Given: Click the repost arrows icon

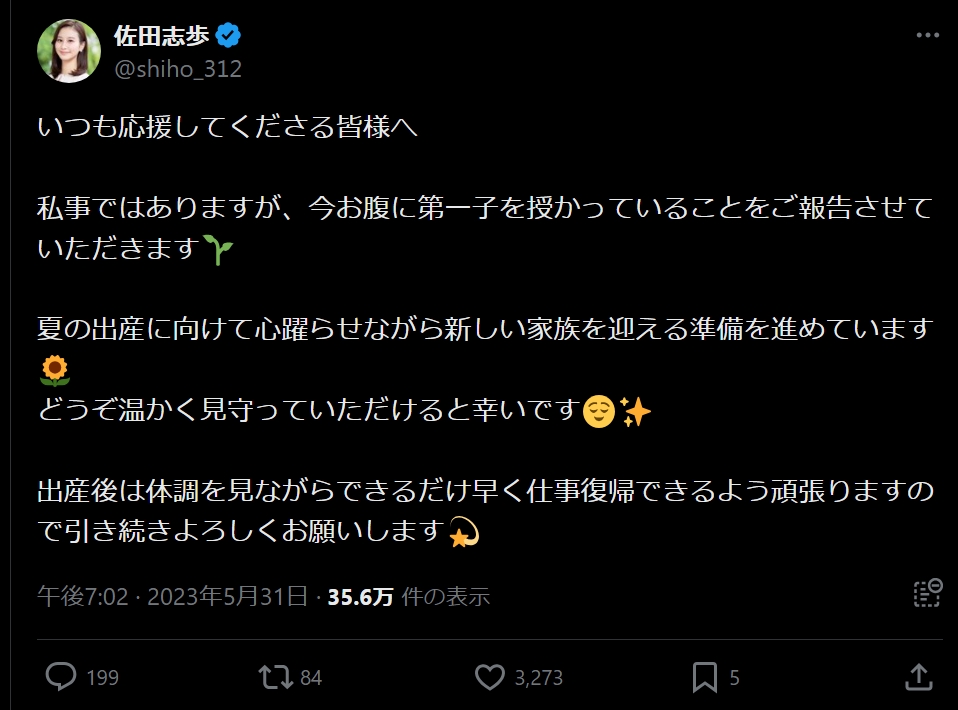Looking at the screenshot, I should coord(274,677).
